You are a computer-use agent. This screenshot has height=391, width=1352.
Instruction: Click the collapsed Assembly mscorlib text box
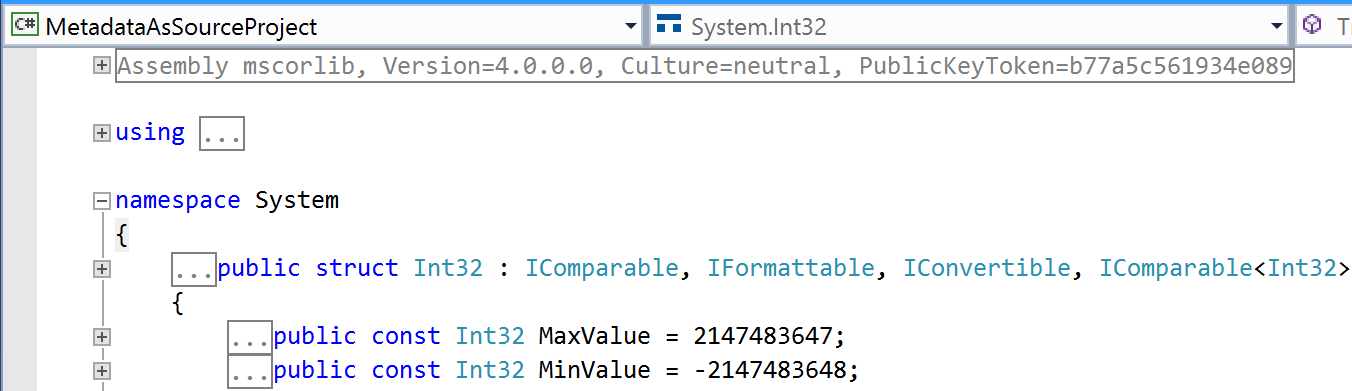click(705, 66)
